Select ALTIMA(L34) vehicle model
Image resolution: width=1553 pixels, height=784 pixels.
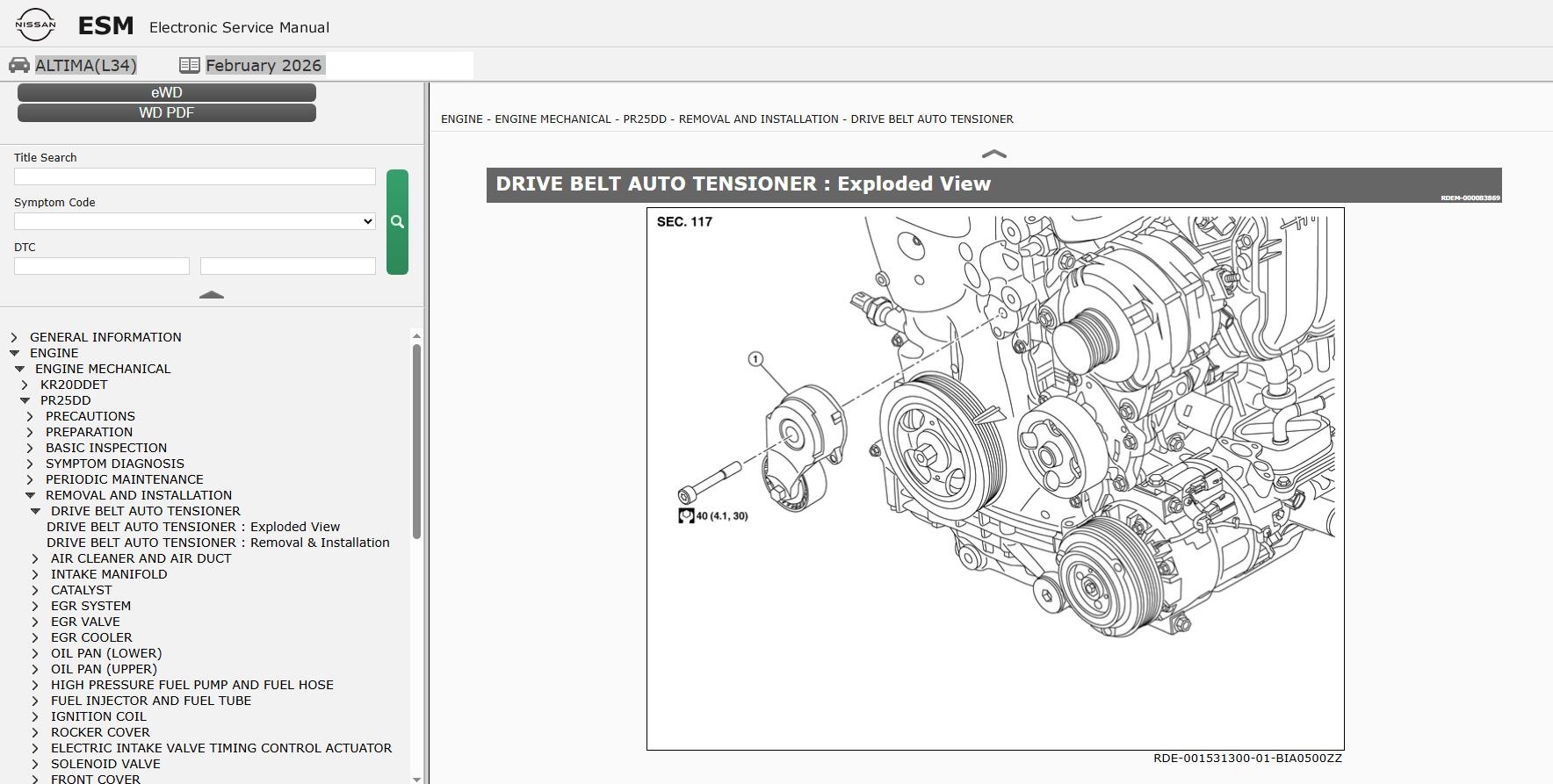86,65
